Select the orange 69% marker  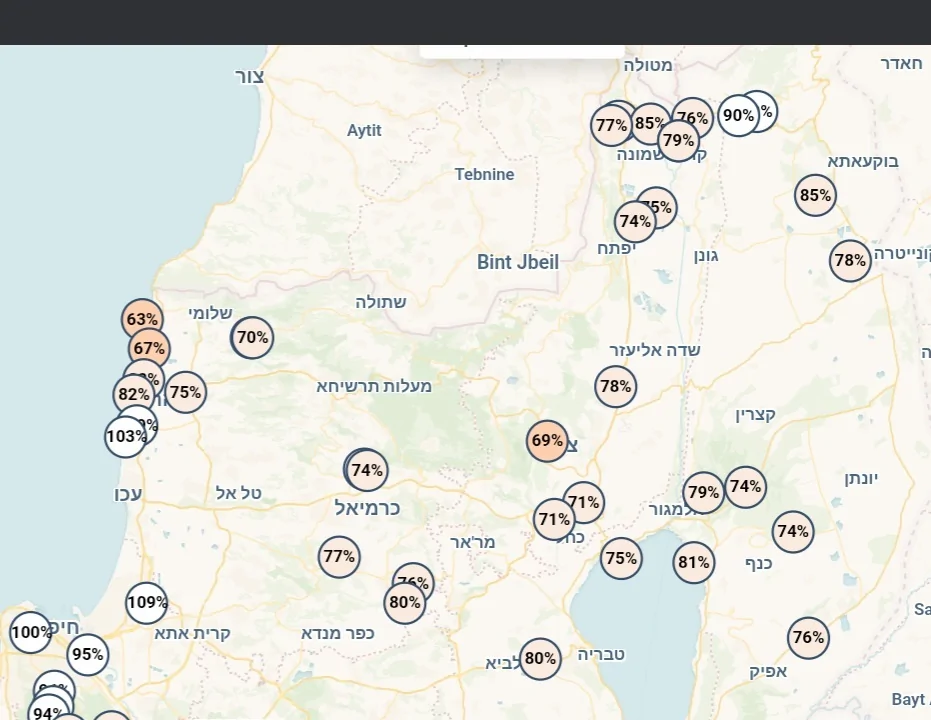coord(547,441)
